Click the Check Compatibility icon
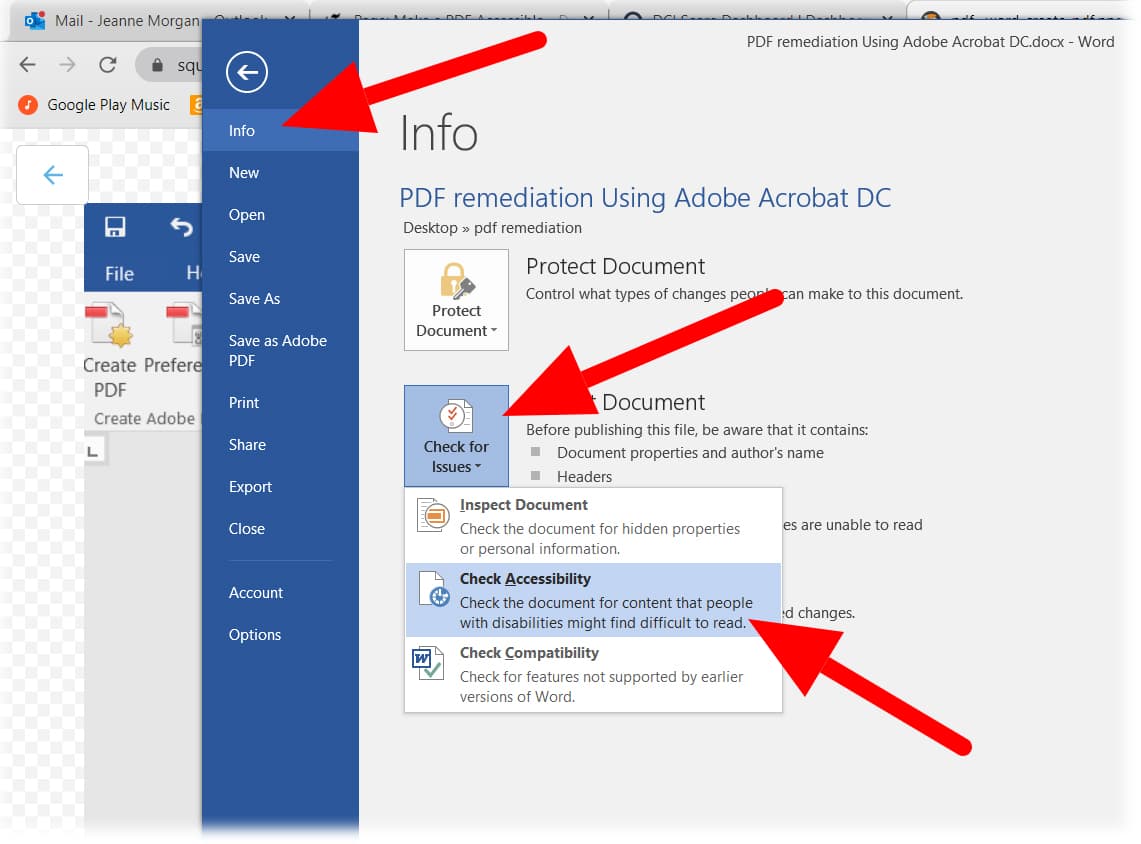The height and width of the screenshot is (844, 1141). pos(428,663)
